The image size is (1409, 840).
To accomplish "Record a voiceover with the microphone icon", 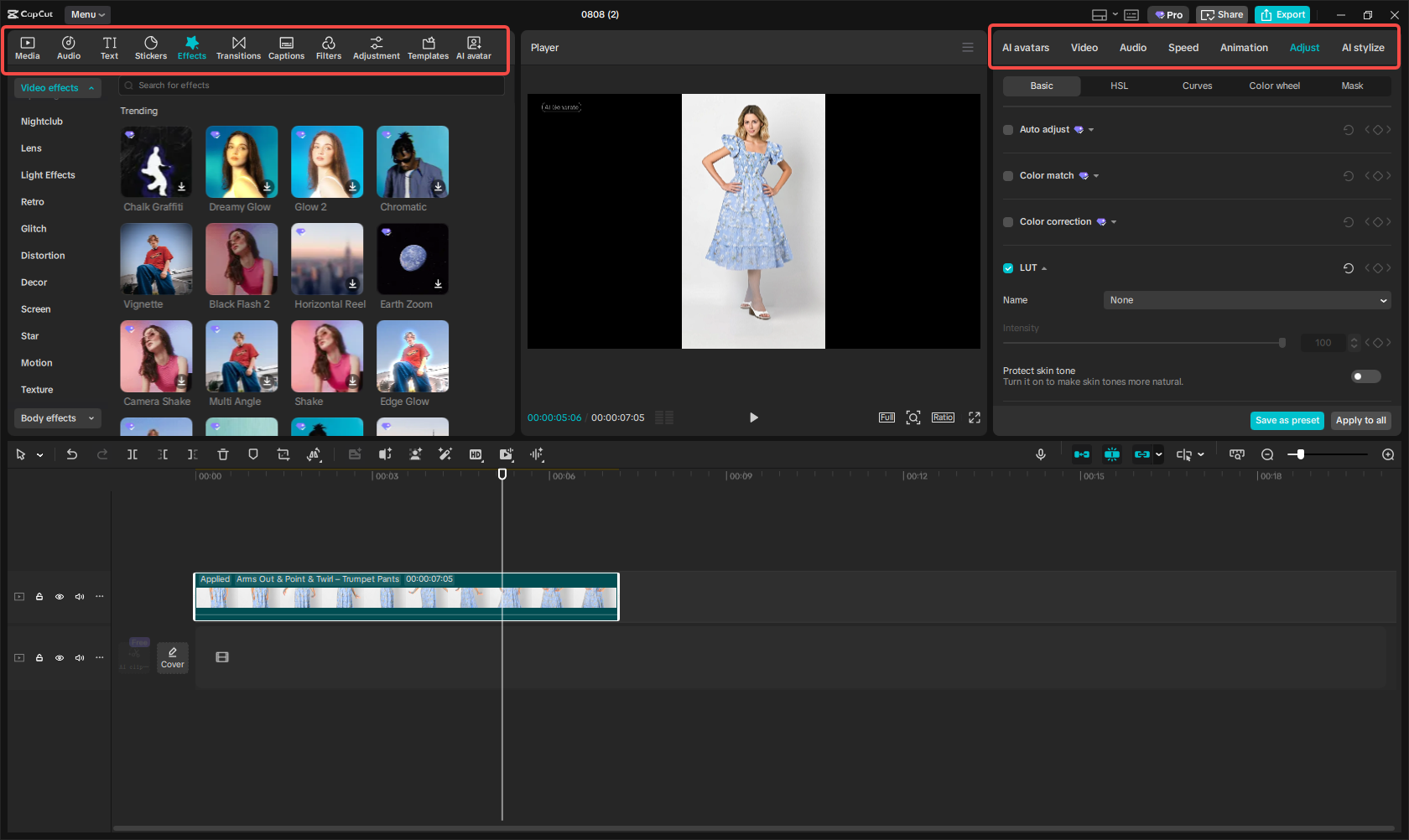I will coord(1040,454).
